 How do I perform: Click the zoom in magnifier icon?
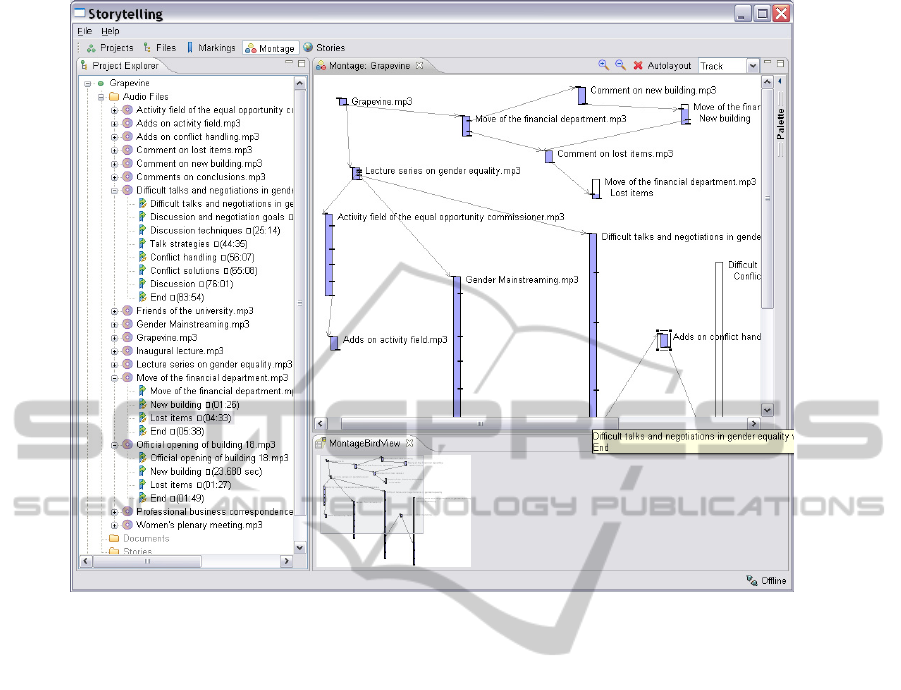(603, 65)
